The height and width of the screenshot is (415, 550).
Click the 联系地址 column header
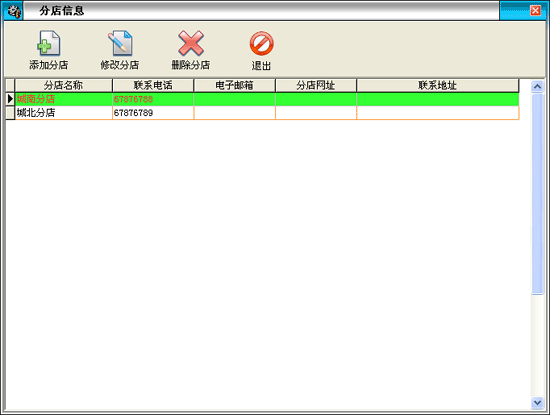[x=437, y=85]
